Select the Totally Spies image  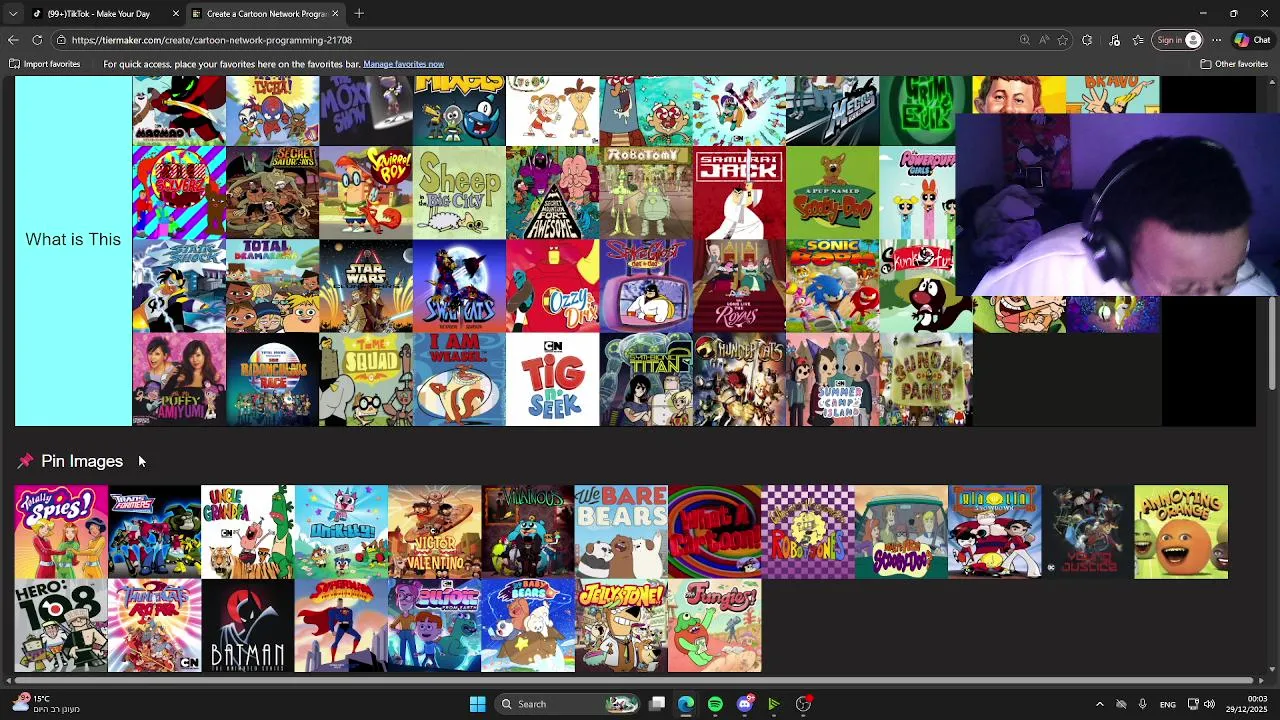point(61,532)
